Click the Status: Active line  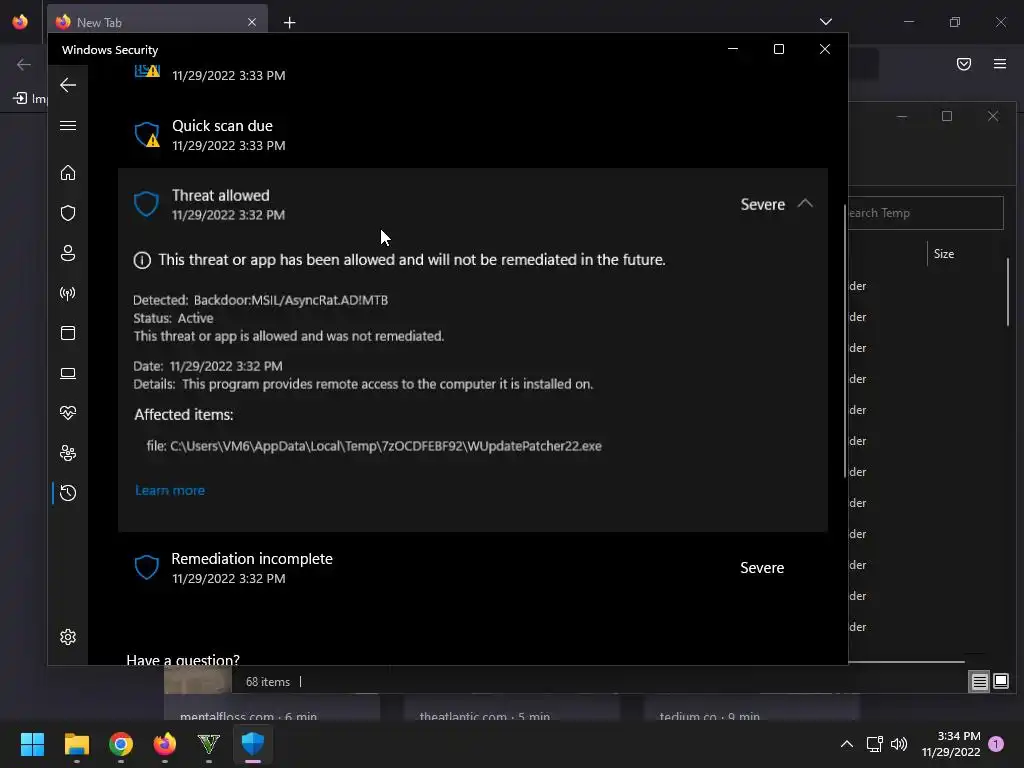coord(173,318)
